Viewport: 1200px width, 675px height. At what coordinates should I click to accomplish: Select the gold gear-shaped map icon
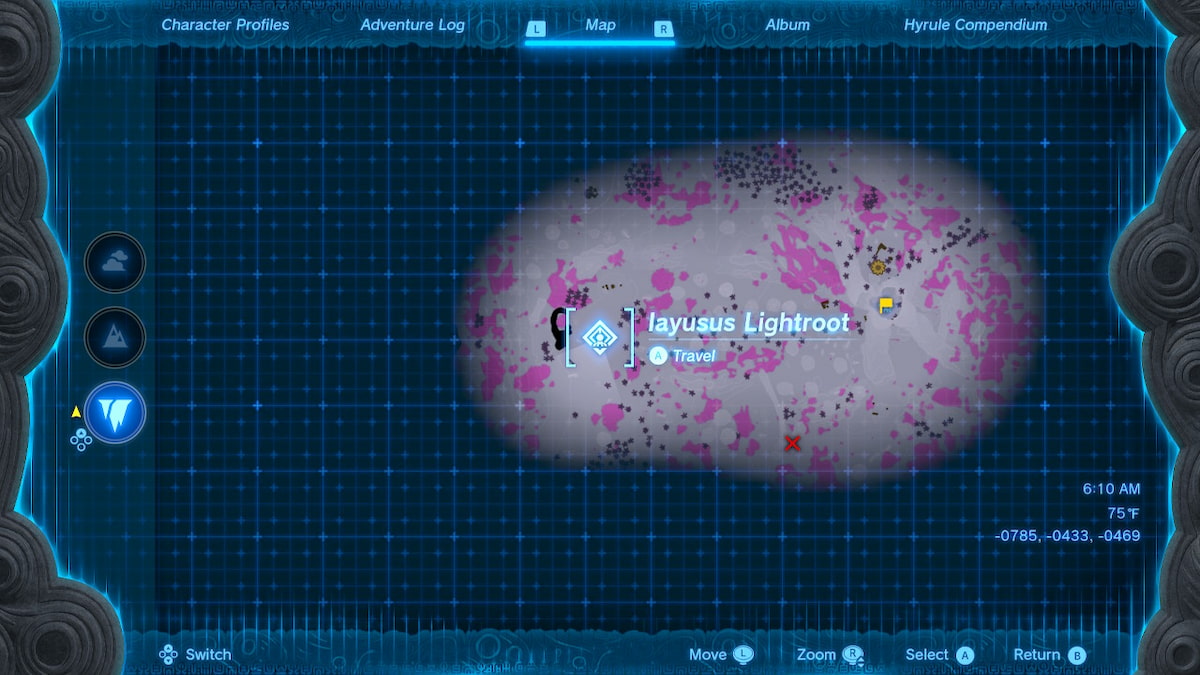pos(878,266)
